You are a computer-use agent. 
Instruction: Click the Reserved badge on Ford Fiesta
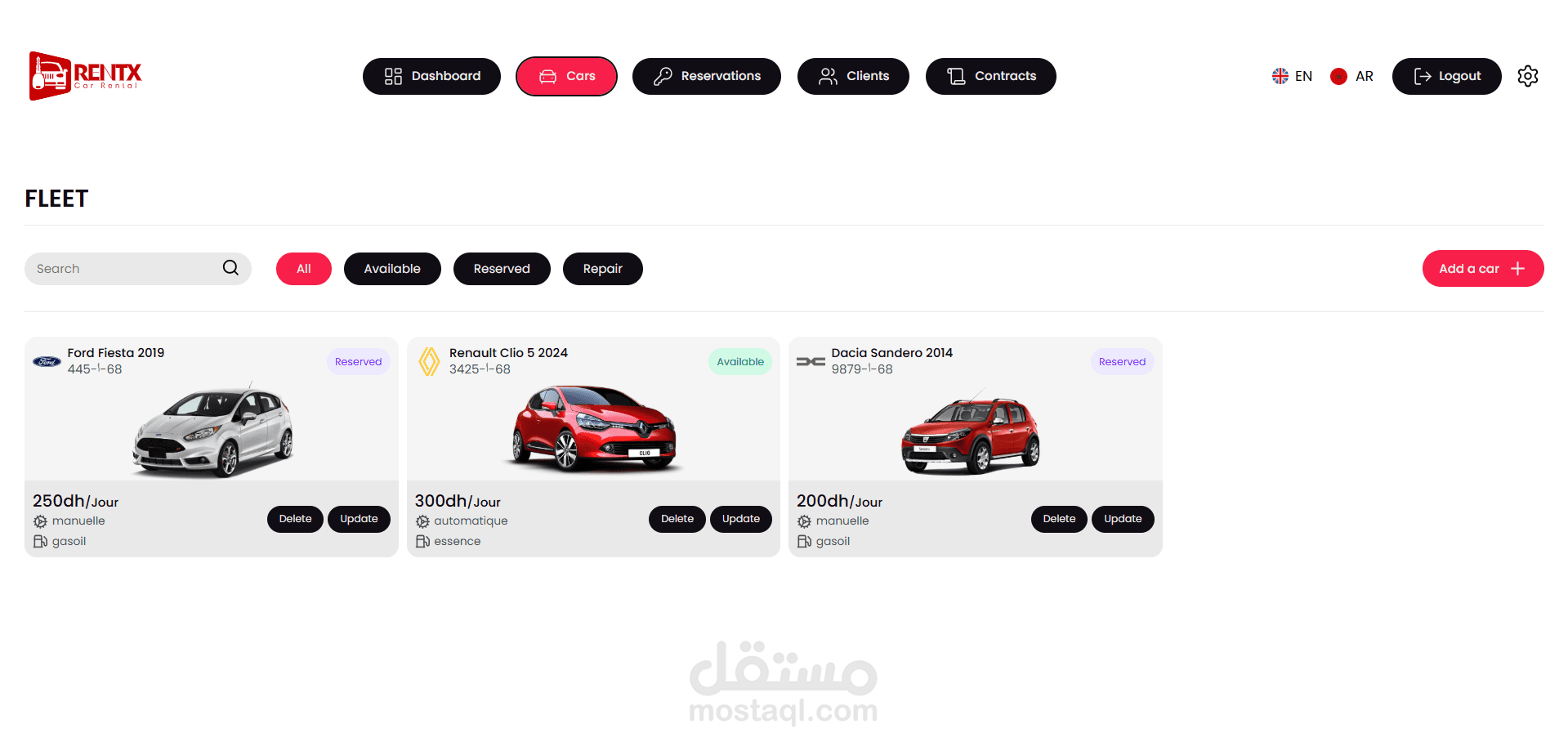click(358, 362)
